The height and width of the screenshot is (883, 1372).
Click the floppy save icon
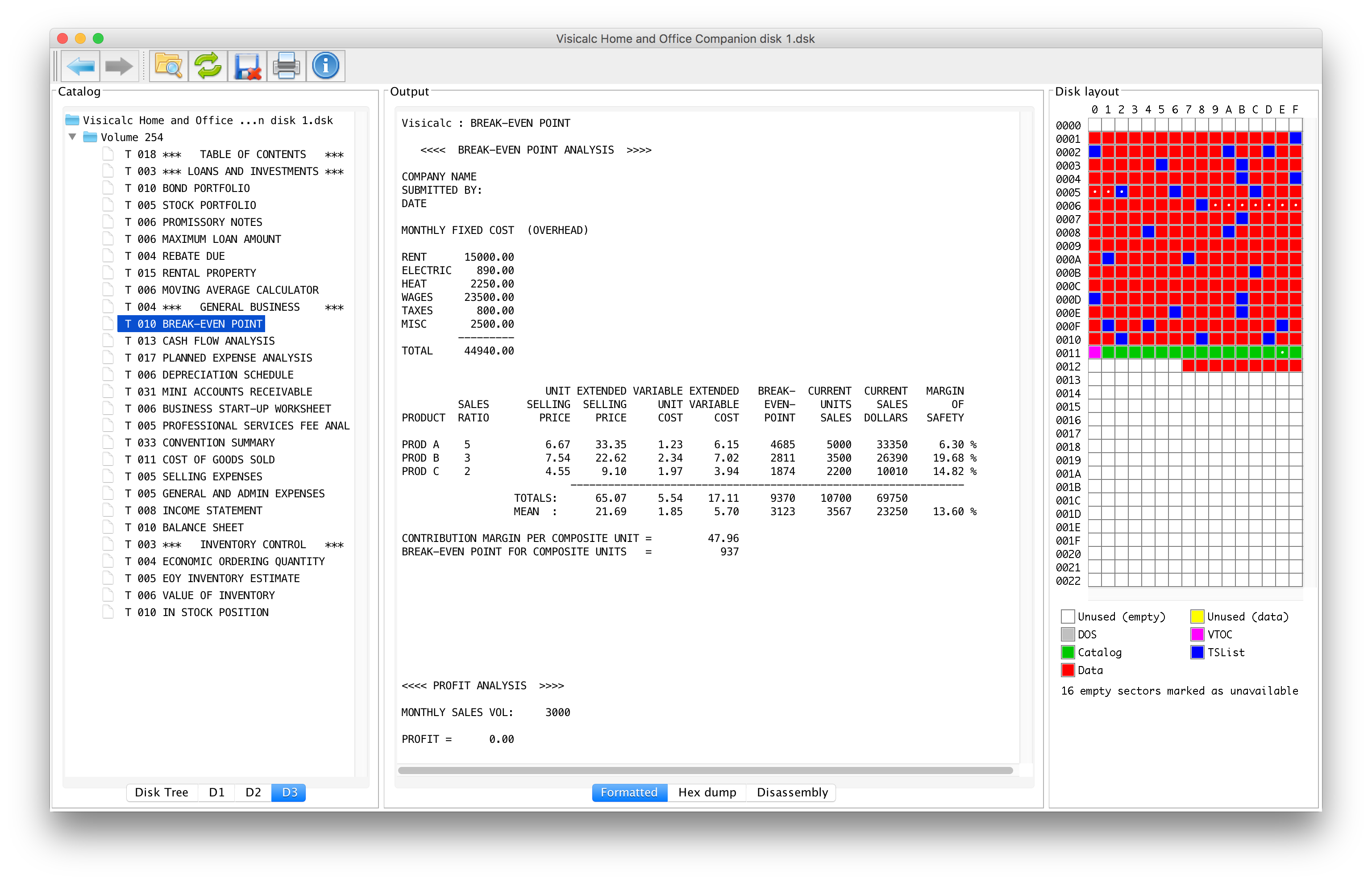pos(247,66)
